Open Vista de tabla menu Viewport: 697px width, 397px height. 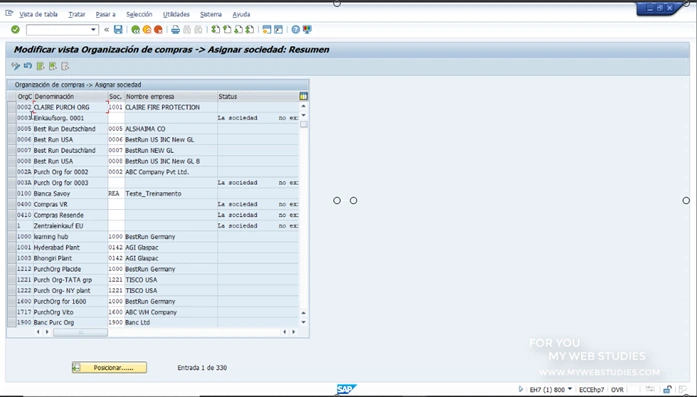38,14
